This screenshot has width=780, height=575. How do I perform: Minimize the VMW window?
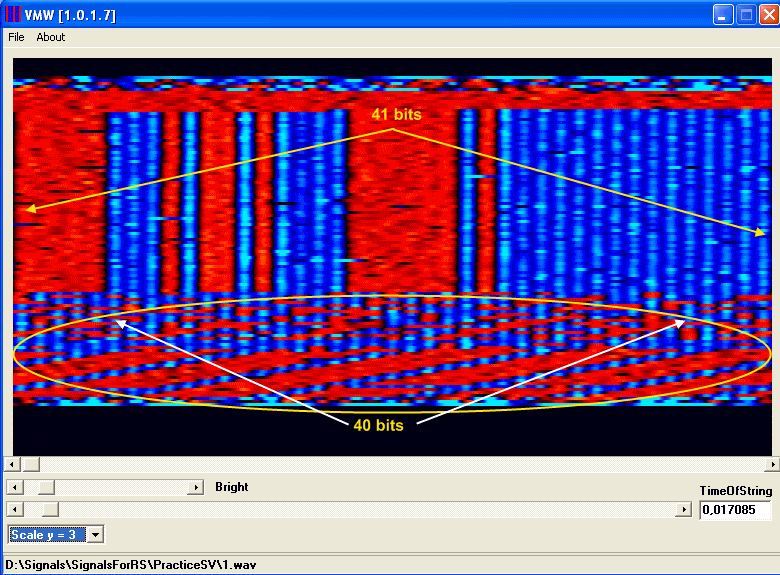(723, 14)
